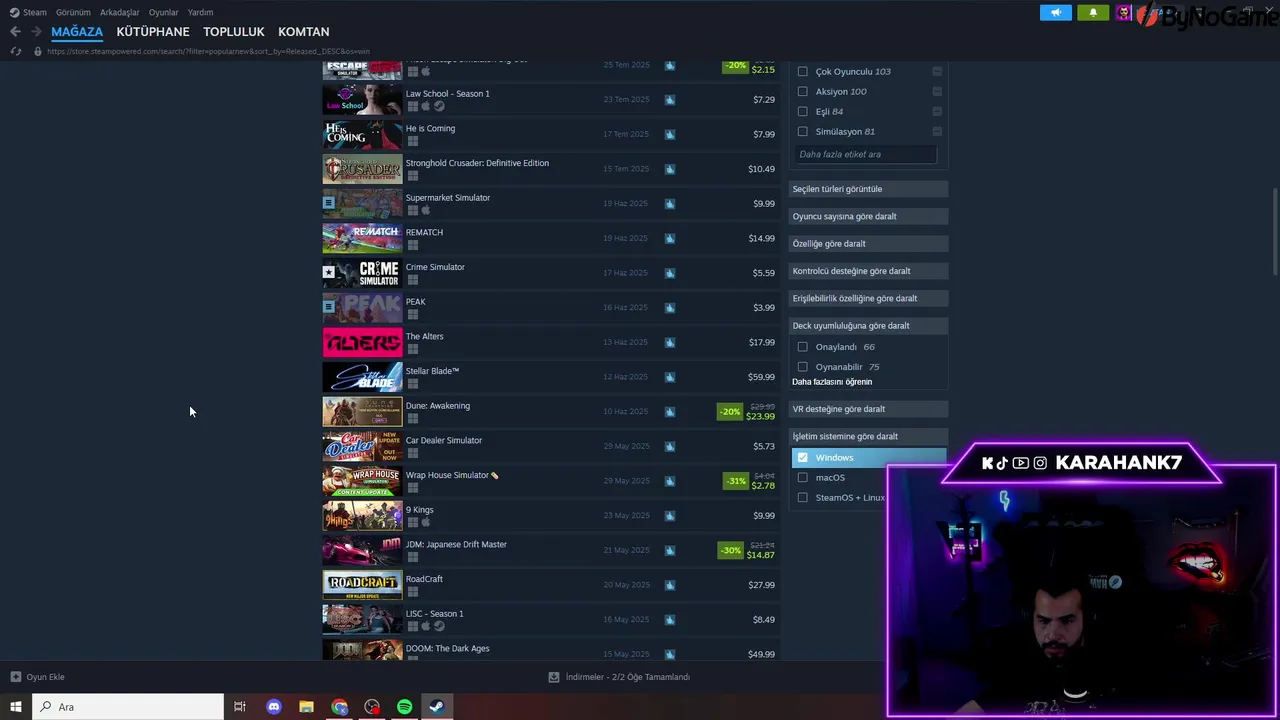Check the SteamOS + Linux filter
The width and height of the screenshot is (1280, 720).
(x=802, y=497)
